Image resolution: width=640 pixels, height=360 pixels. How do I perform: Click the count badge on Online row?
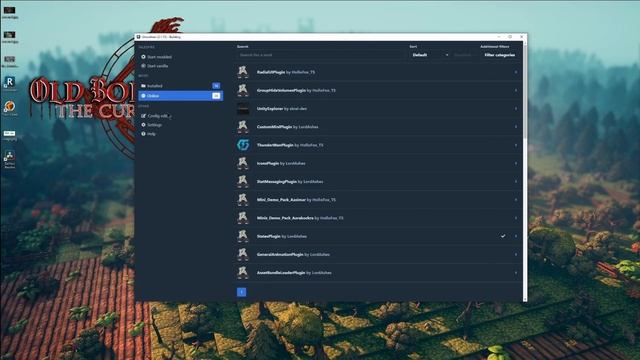coord(216,96)
